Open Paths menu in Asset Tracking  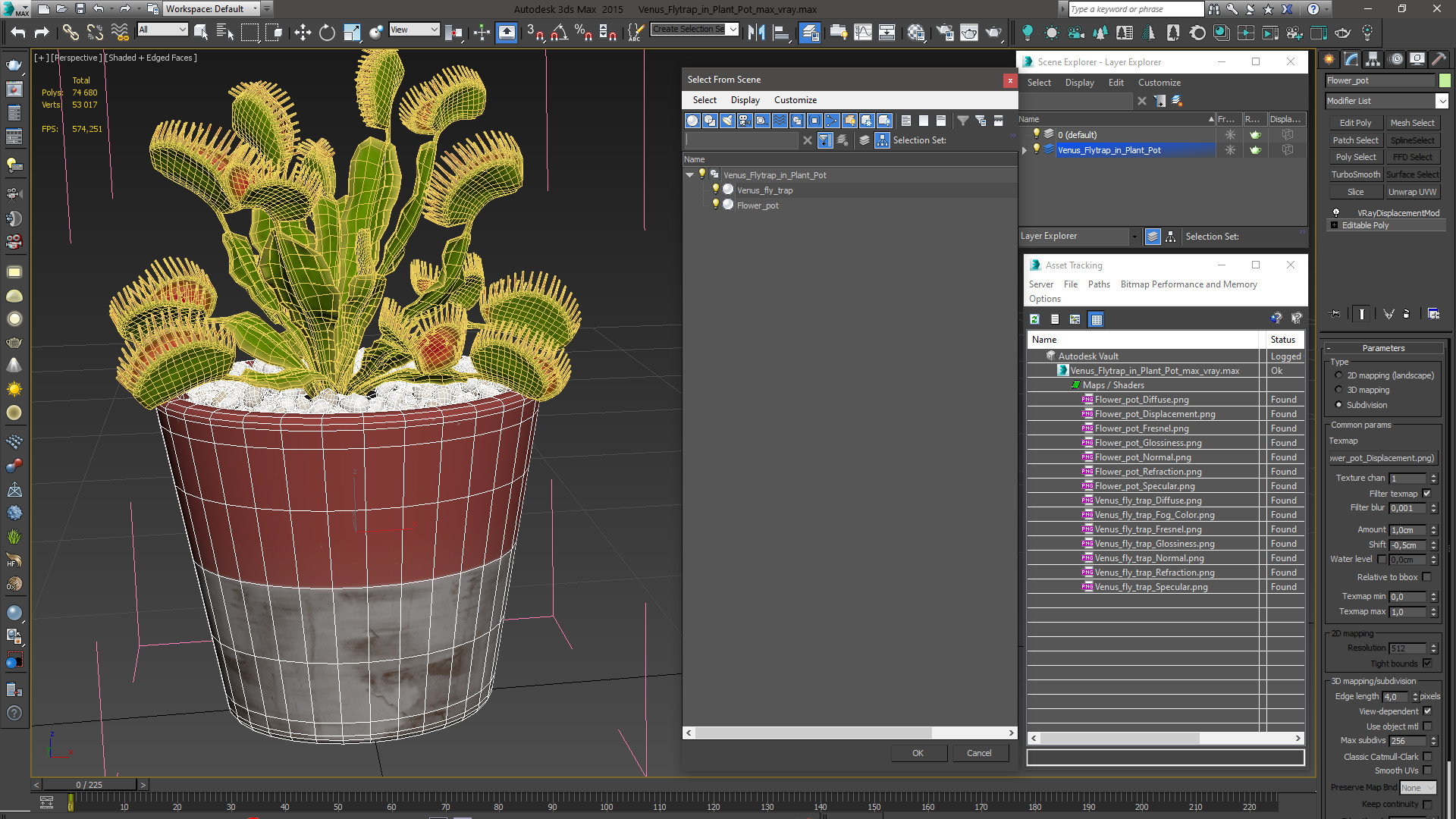click(1098, 284)
